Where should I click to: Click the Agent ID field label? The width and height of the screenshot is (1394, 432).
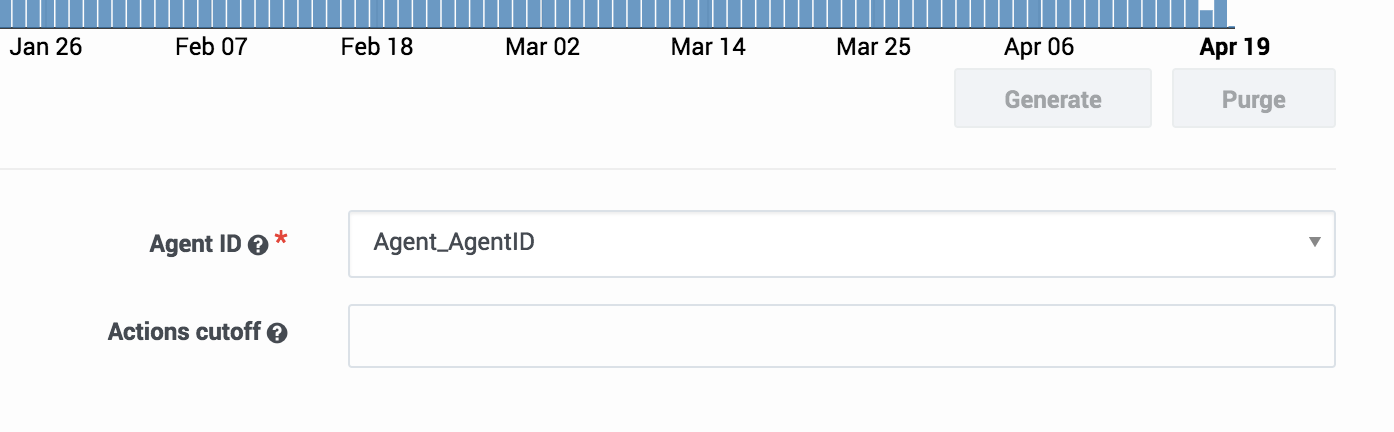click(195, 244)
